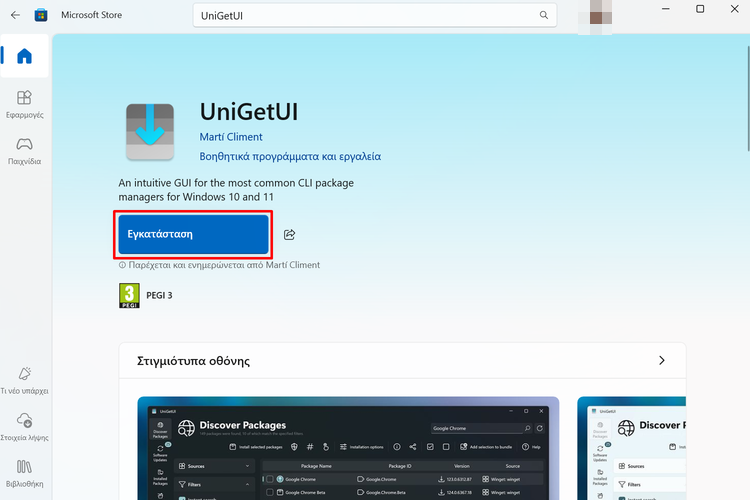Open the dark Discover Packages screenshot

coord(348,448)
